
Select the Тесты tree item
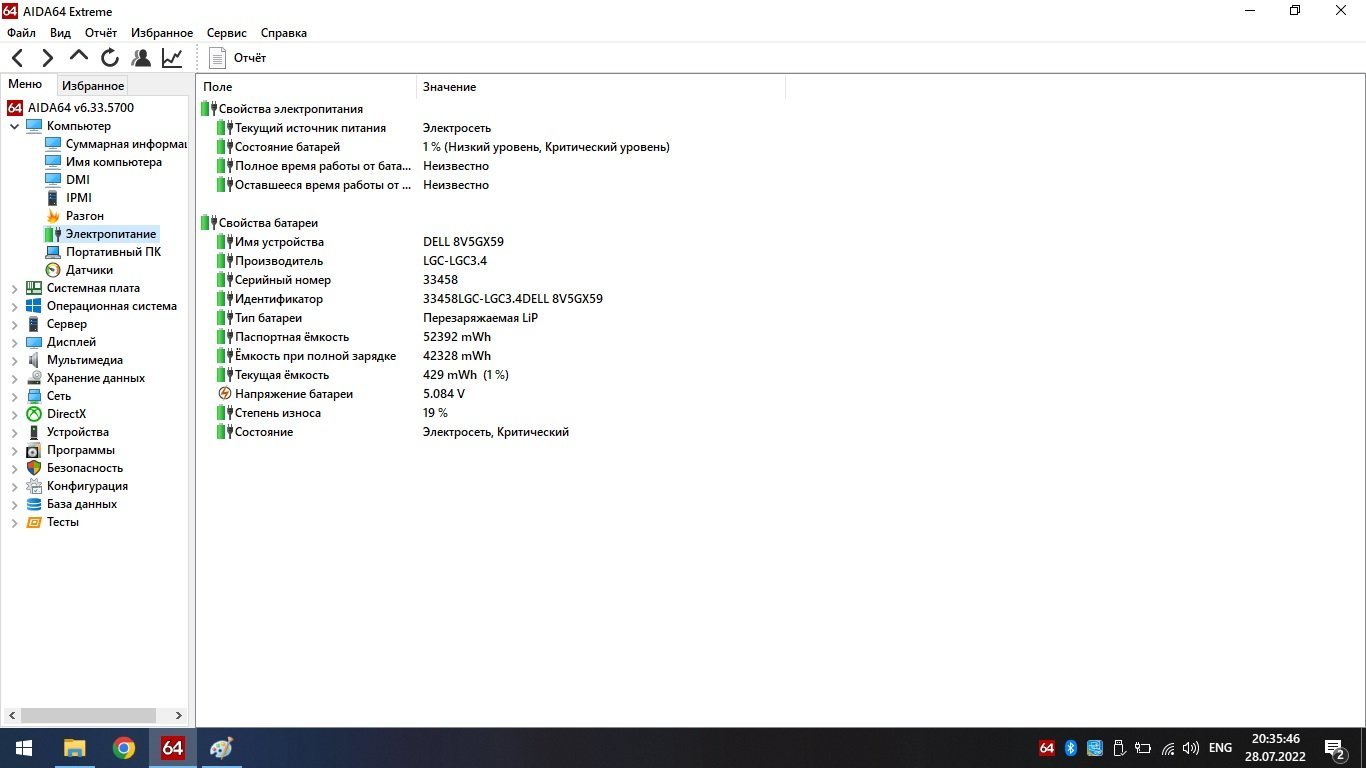(63, 522)
